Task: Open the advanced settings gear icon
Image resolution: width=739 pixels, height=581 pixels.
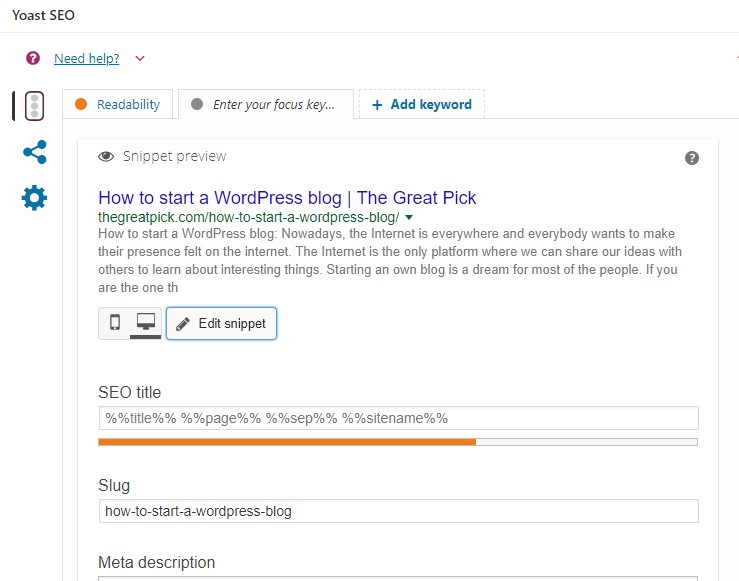Action: click(x=34, y=198)
